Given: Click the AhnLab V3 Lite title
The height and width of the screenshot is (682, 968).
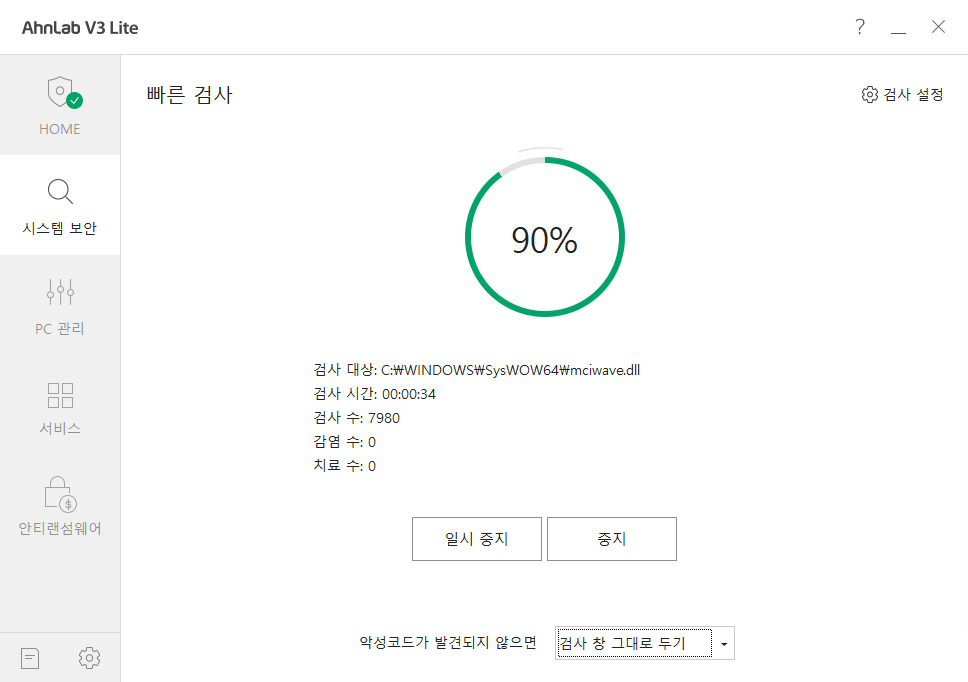Looking at the screenshot, I should tap(80, 28).
